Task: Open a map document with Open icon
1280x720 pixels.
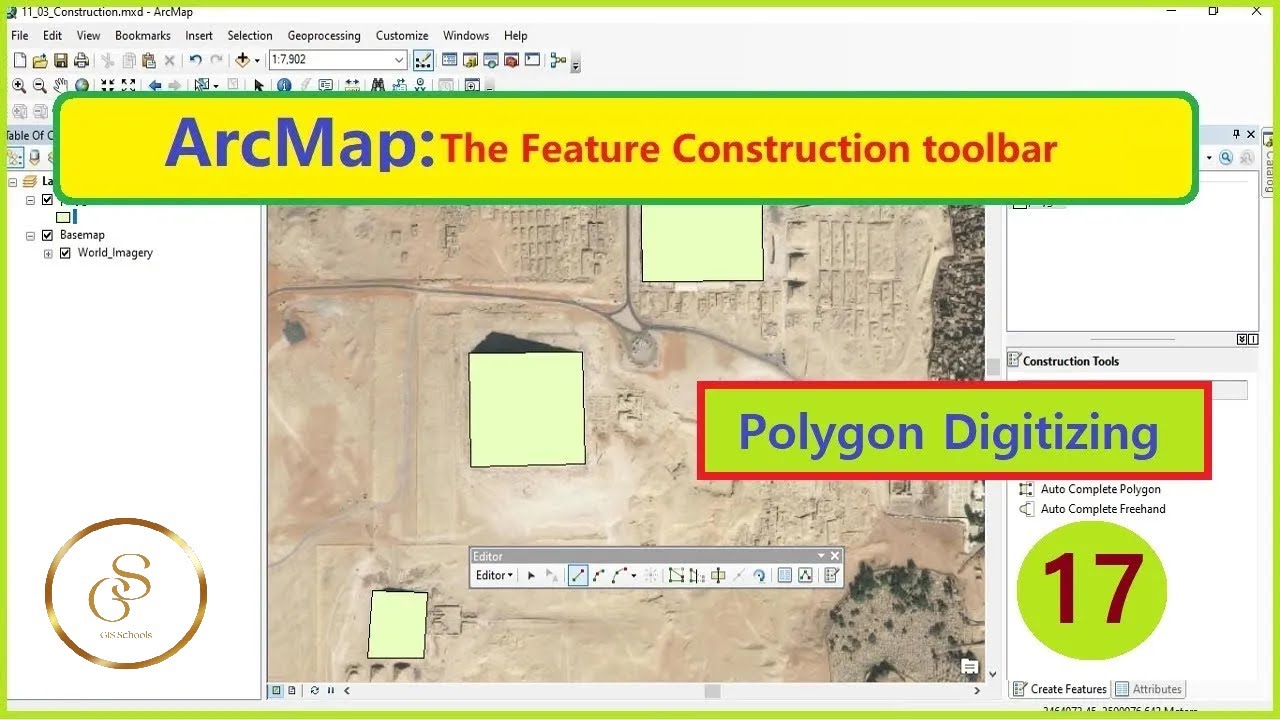Action: 40,61
